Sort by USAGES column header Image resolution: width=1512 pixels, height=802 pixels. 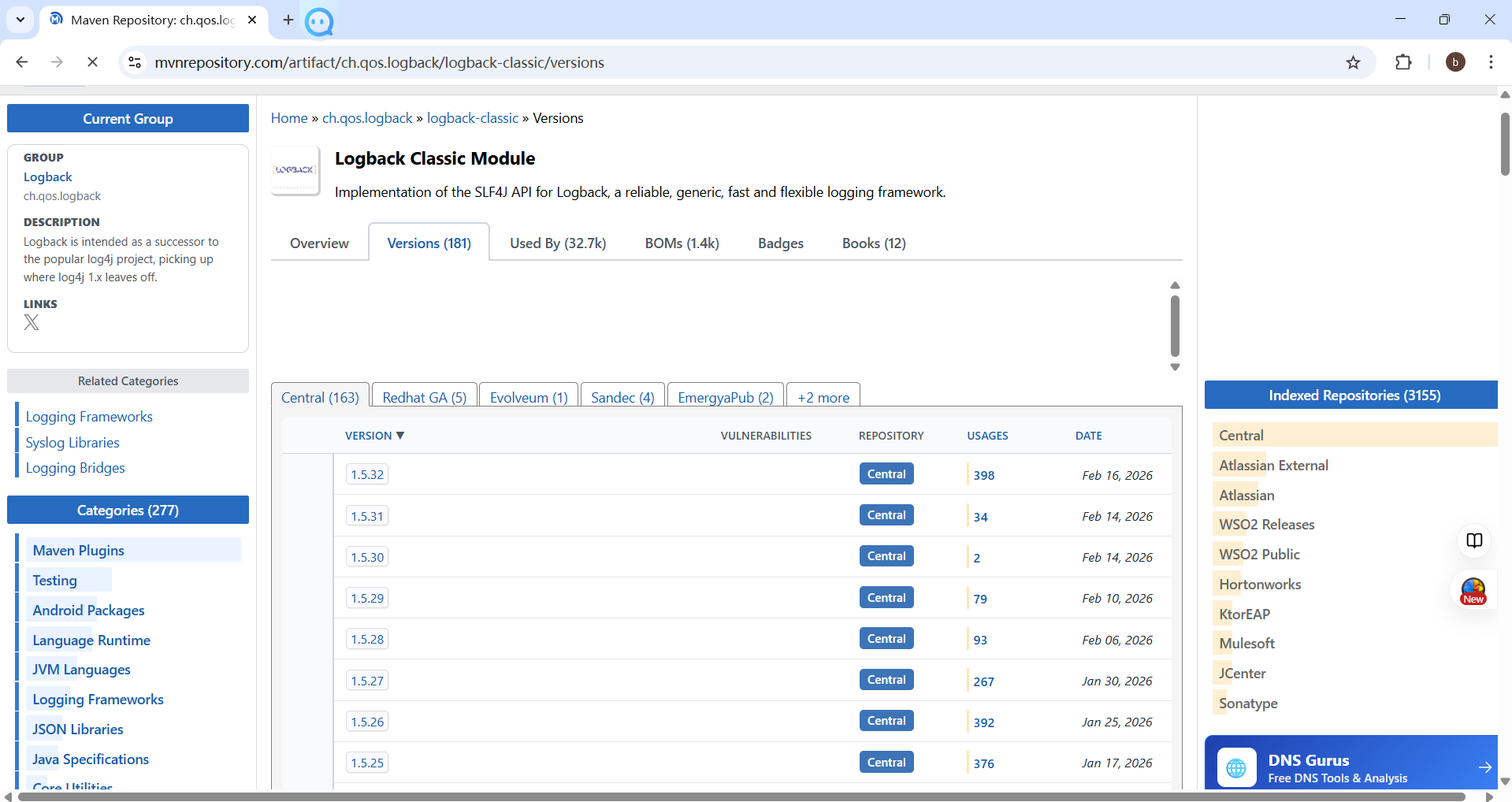[x=987, y=436]
